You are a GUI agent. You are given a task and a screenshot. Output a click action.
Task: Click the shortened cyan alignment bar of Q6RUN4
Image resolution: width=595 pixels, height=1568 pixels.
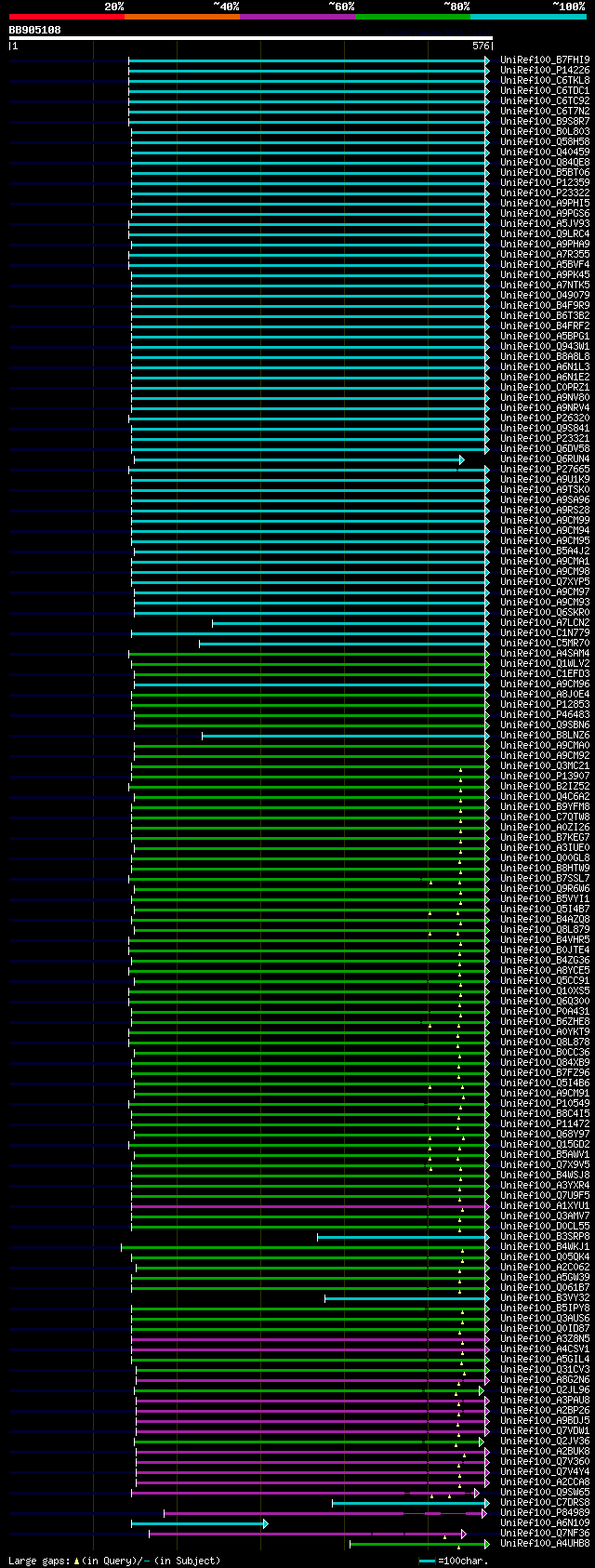[298, 459]
